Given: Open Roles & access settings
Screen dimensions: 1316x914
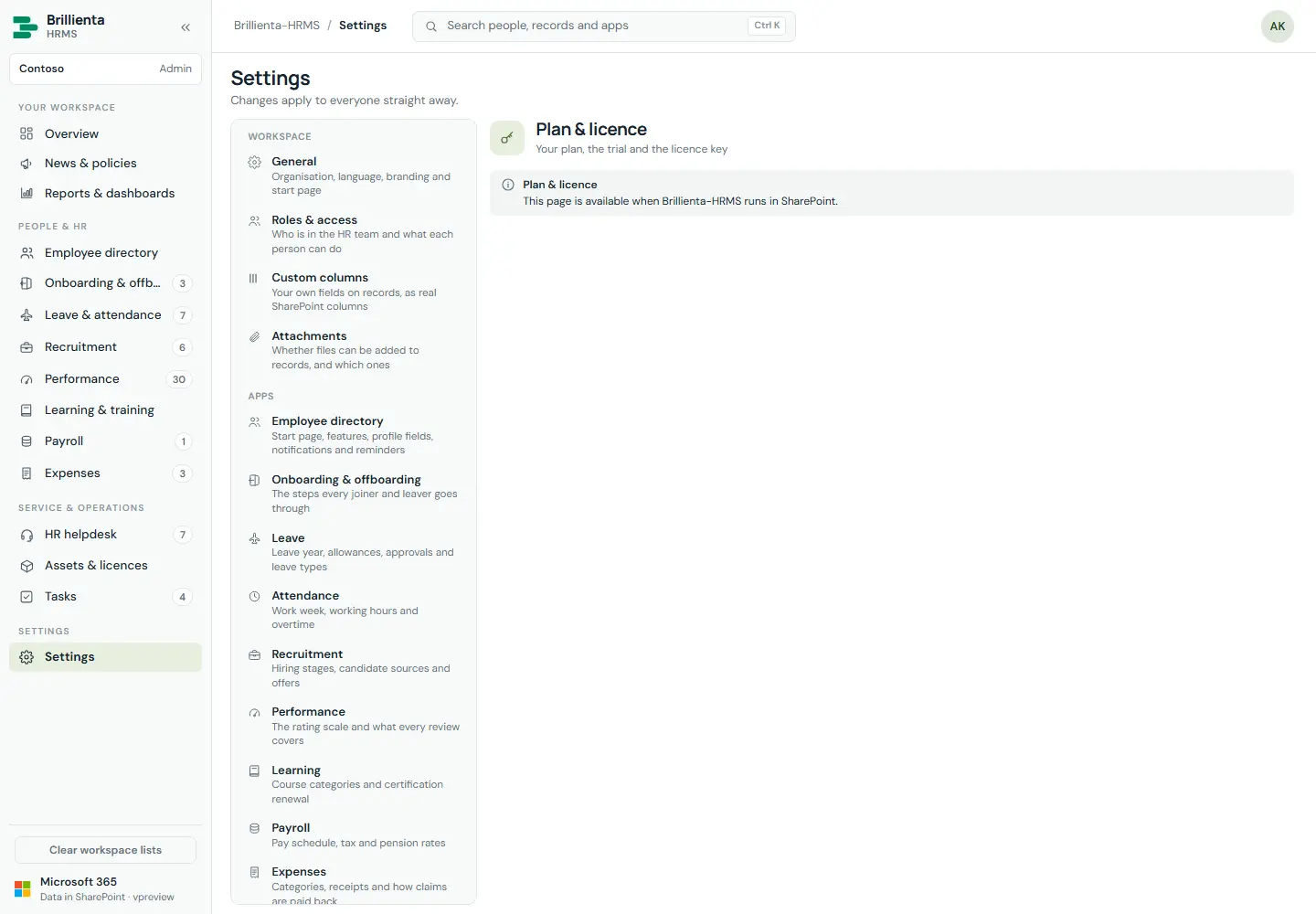Looking at the screenshot, I should coord(354,234).
